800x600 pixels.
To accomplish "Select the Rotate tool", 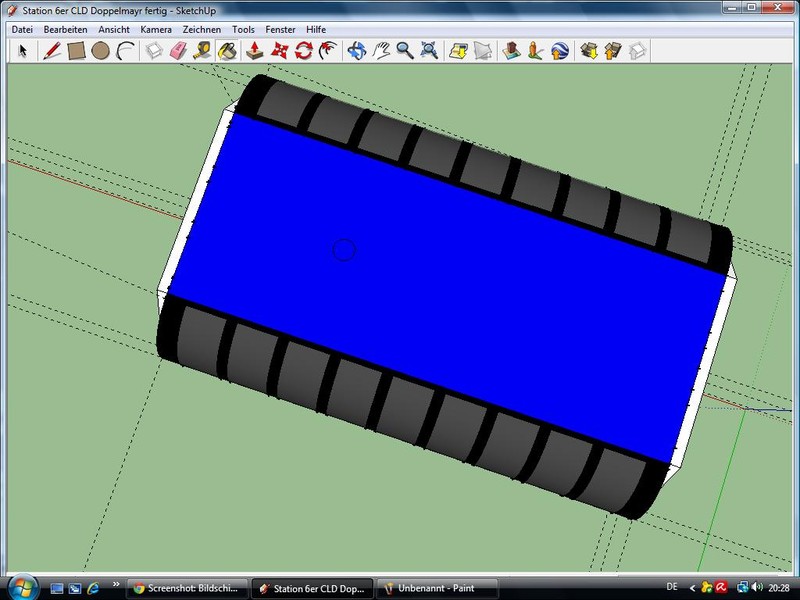I will pyautogui.click(x=304, y=51).
